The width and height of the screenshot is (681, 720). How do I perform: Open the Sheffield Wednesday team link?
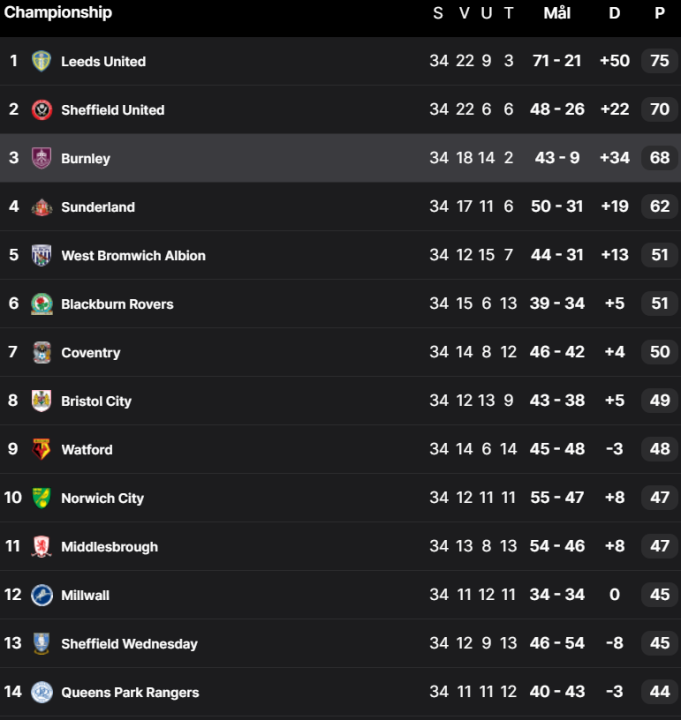129,644
